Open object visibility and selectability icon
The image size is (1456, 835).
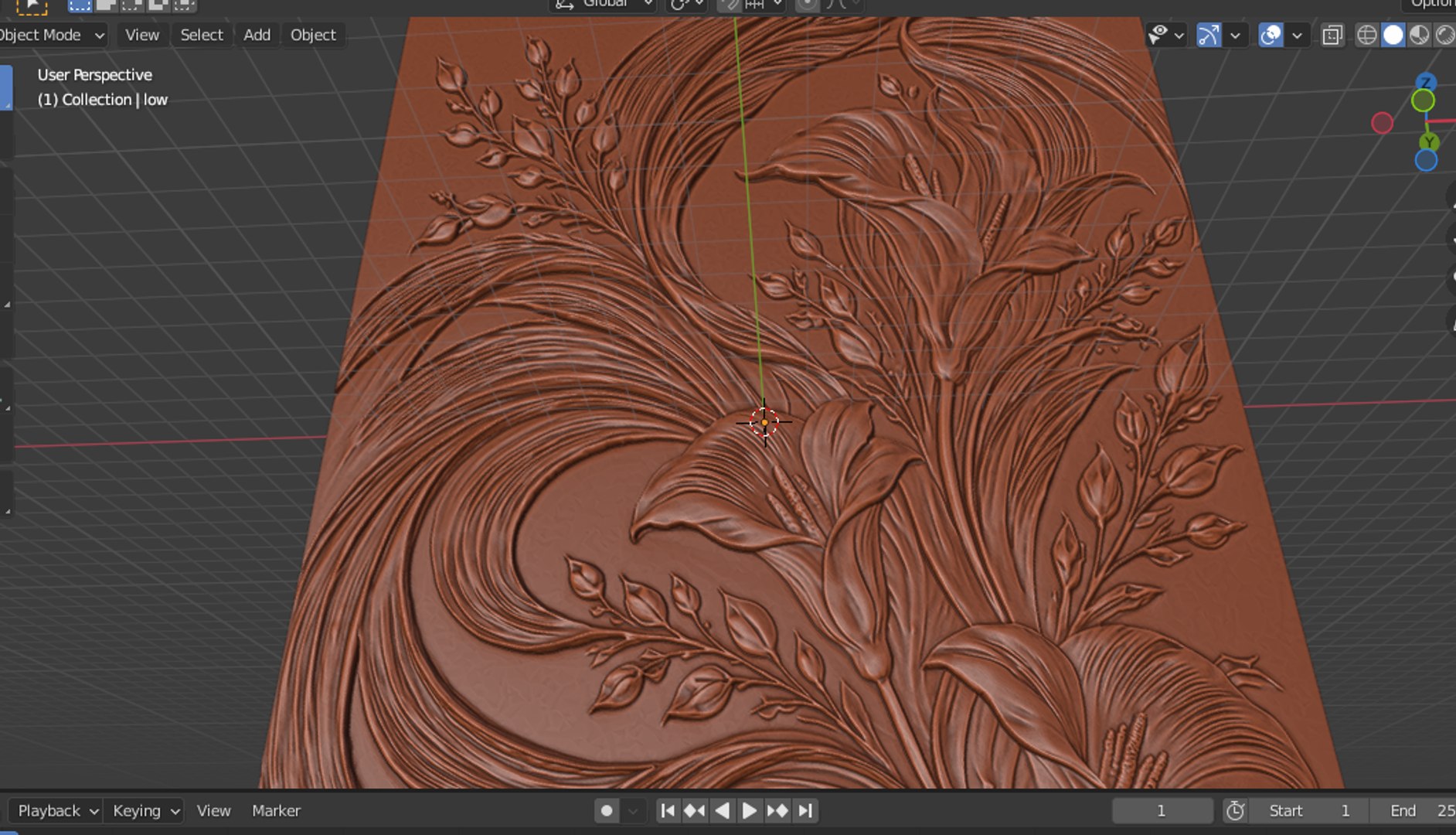click(x=1158, y=35)
